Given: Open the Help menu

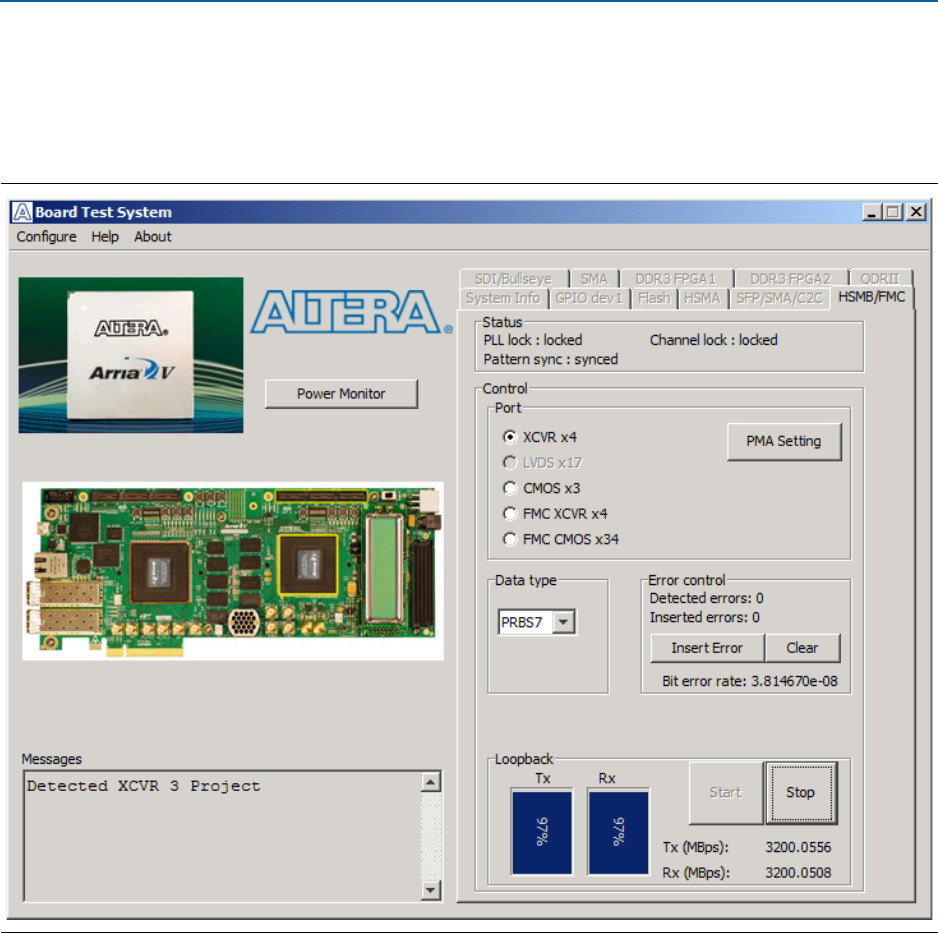Looking at the screenshot, I should tap(105, 237).
